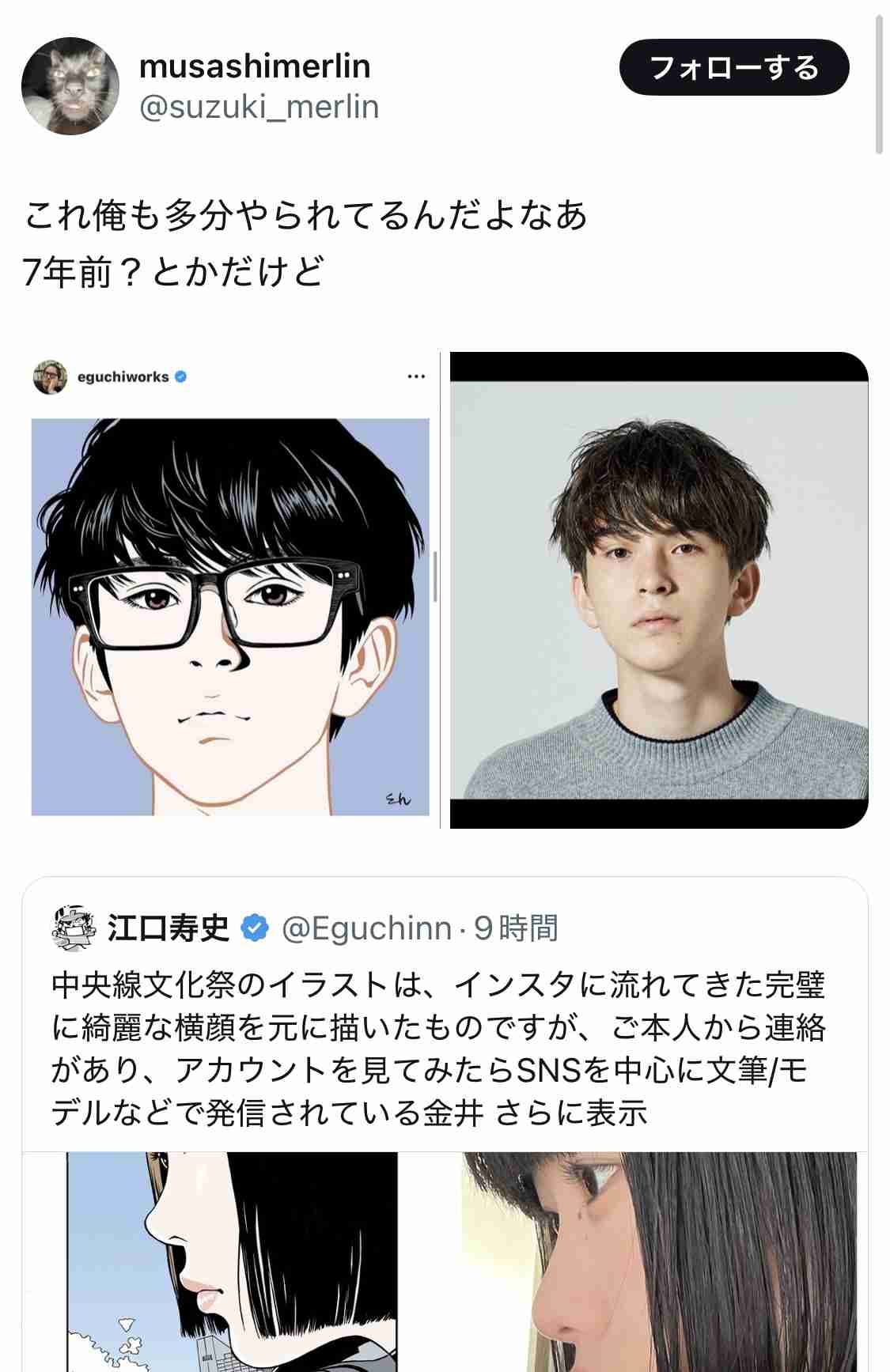Screen dimensions: 890x1372
Task: Open the @Eguchinn handle
Action: tap(366, 928)
